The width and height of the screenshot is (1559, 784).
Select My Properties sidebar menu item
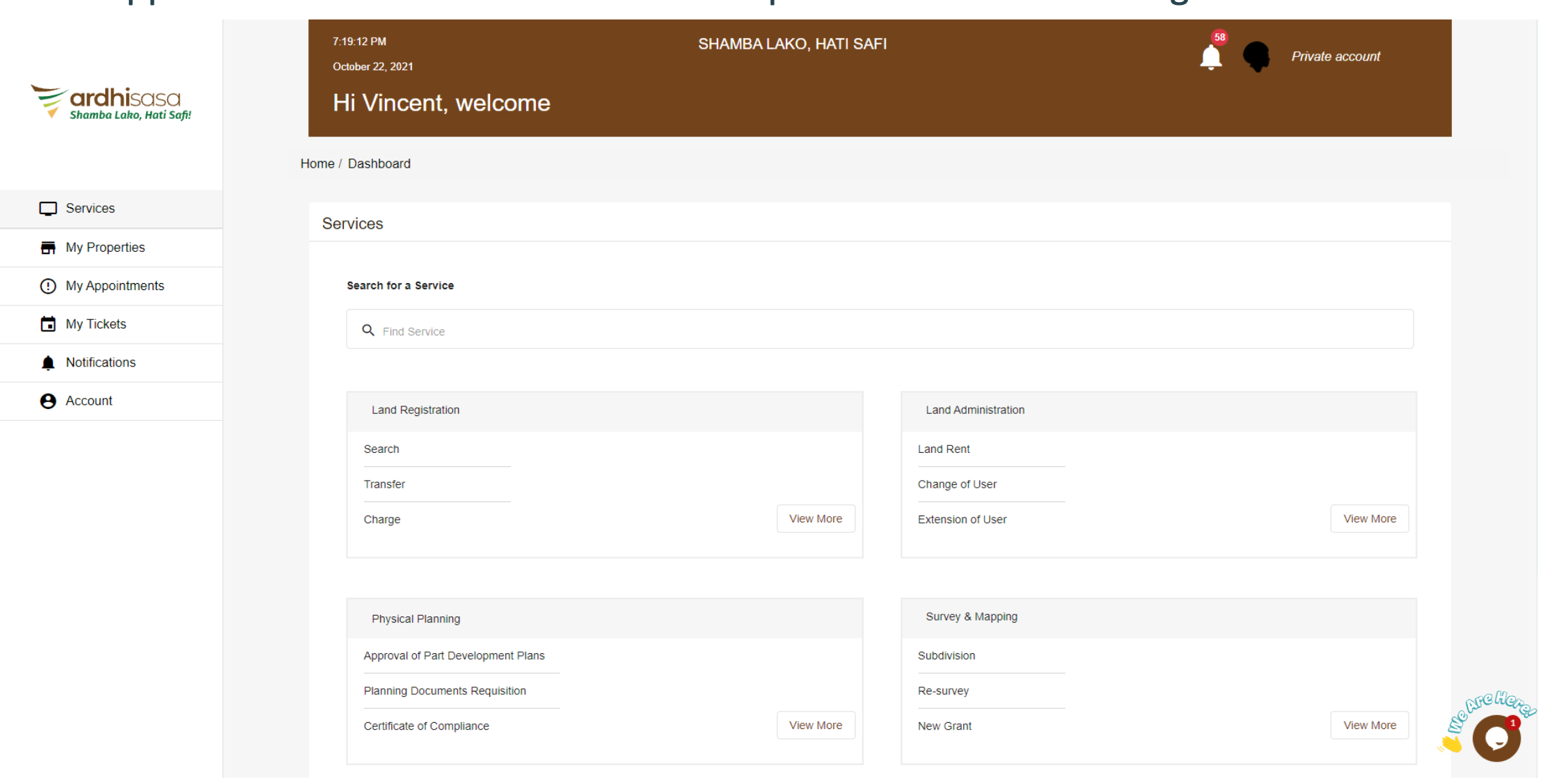coord(105,248)
